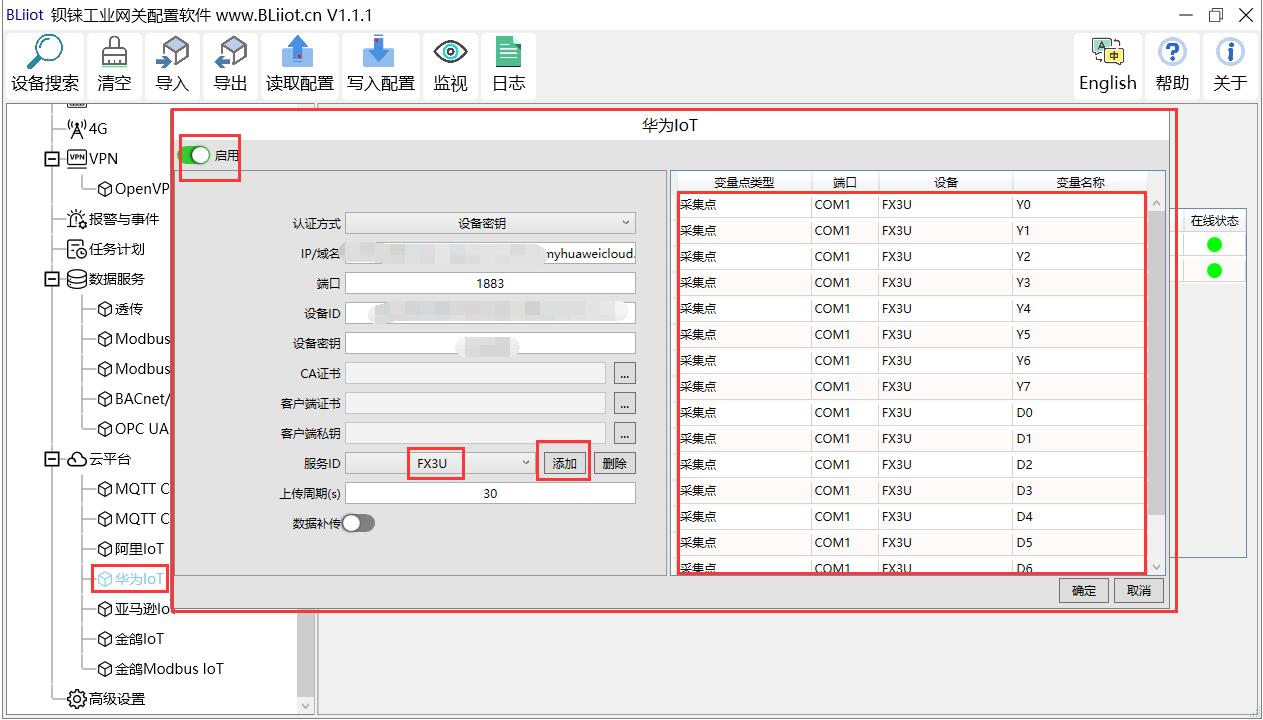The image size is (1263, 720).
Task: Click the cube icon beside 华为IoT
Action: tap(105, 579)
